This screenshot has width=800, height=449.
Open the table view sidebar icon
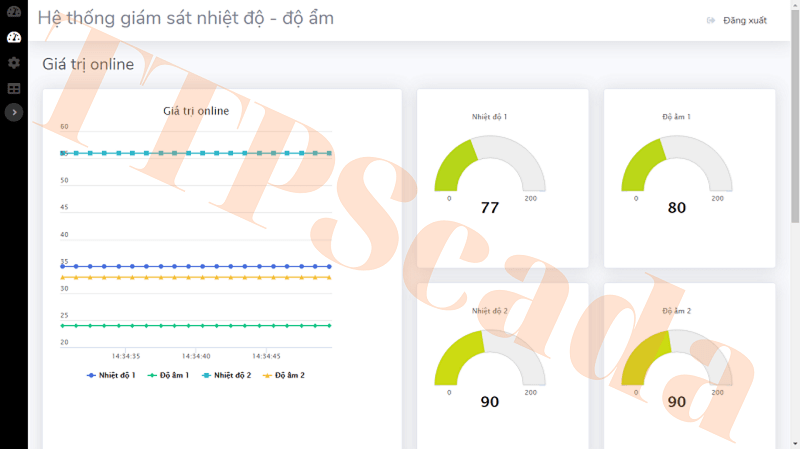pyautogui.click(x=14, y=89)
